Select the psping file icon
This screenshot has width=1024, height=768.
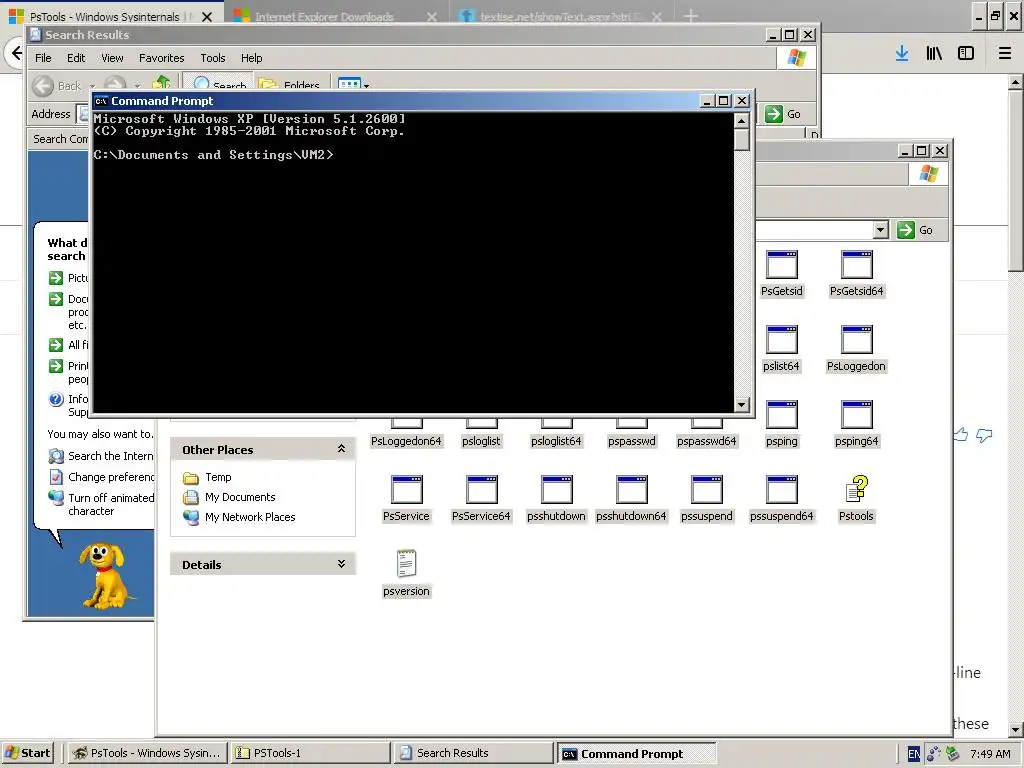pyautogui.click(x=781, y=415)
